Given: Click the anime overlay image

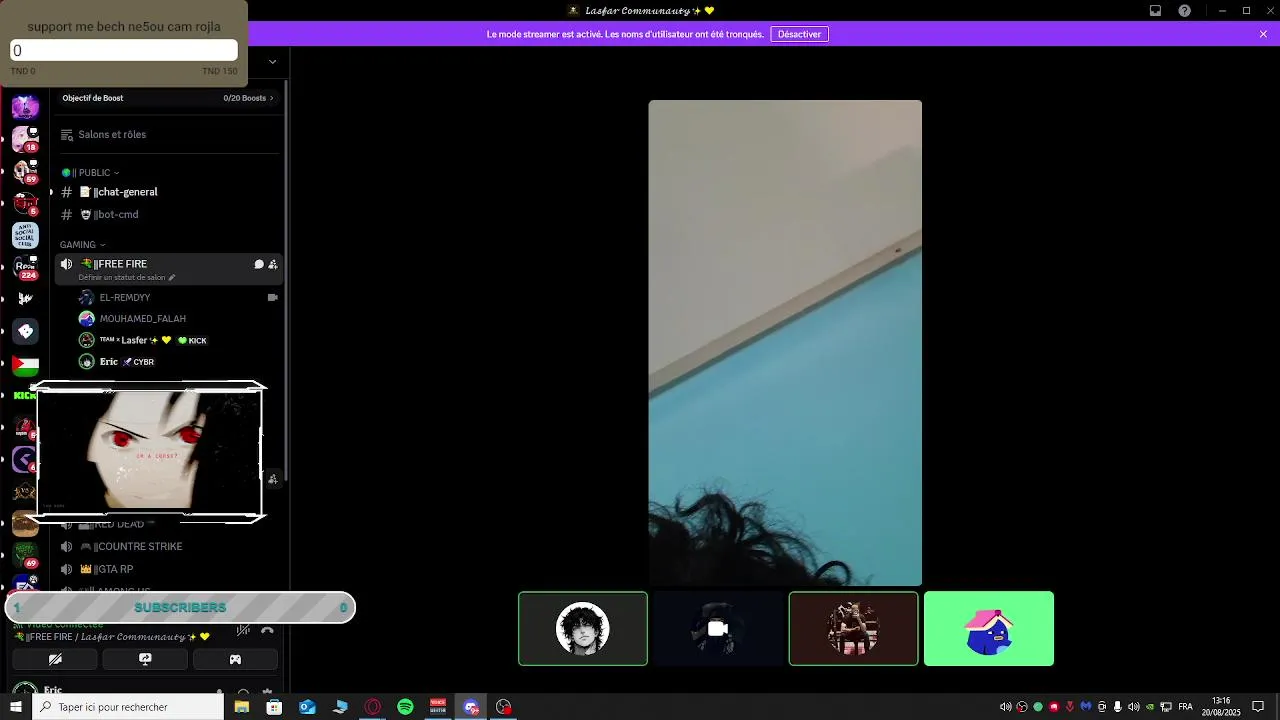Looking at the screenshot, I should pos(149,452).
